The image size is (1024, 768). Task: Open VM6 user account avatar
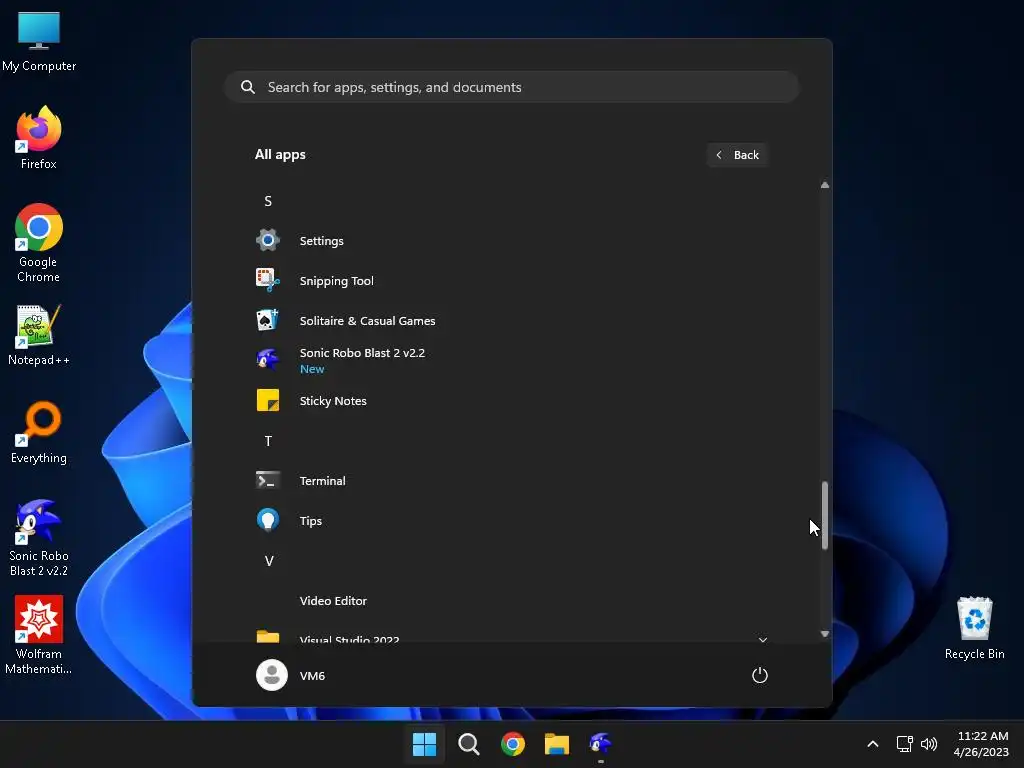pos(272,675)
